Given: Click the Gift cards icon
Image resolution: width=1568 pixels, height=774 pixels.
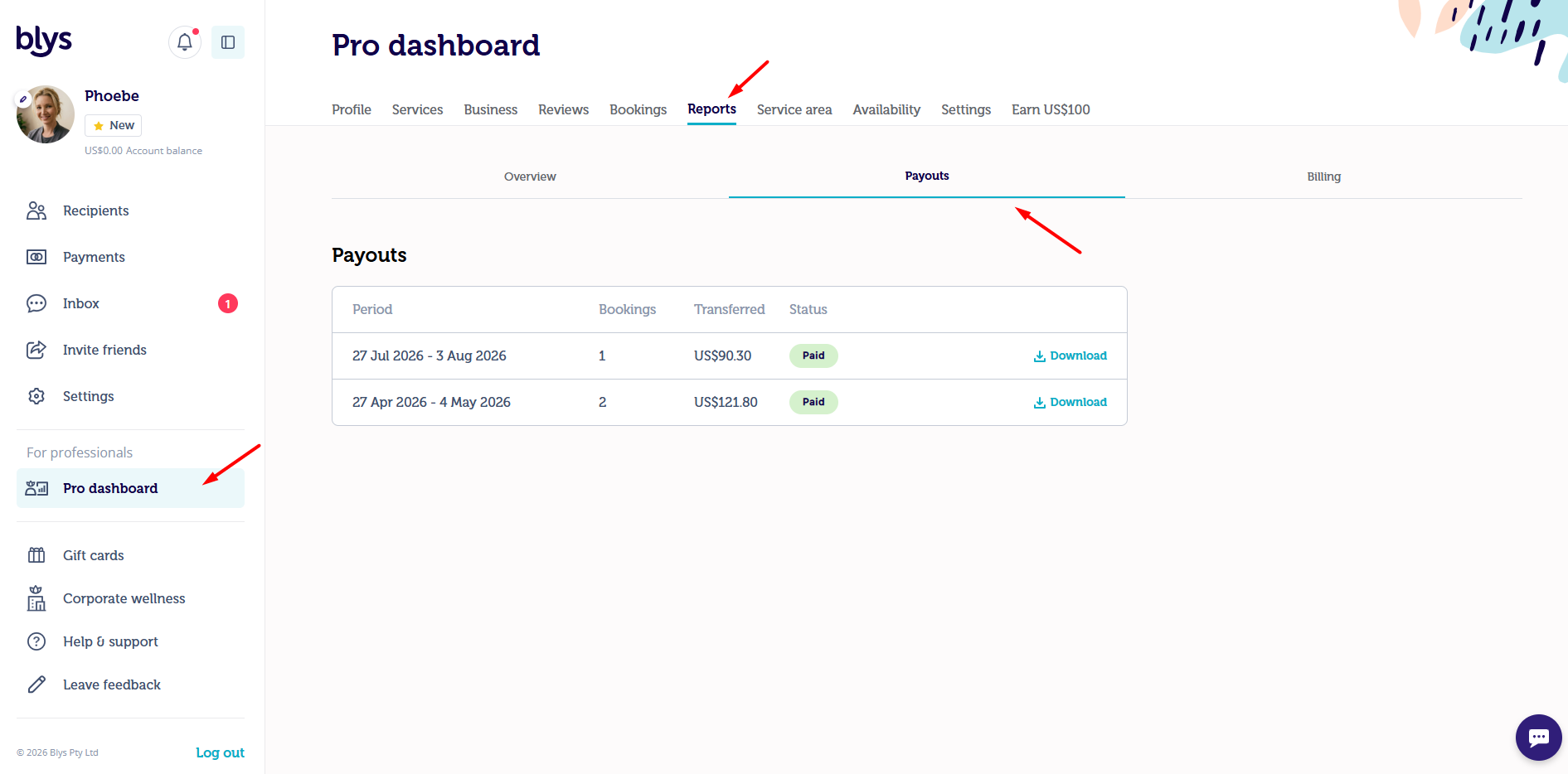Looking at the screenshot, I should 36,555.
